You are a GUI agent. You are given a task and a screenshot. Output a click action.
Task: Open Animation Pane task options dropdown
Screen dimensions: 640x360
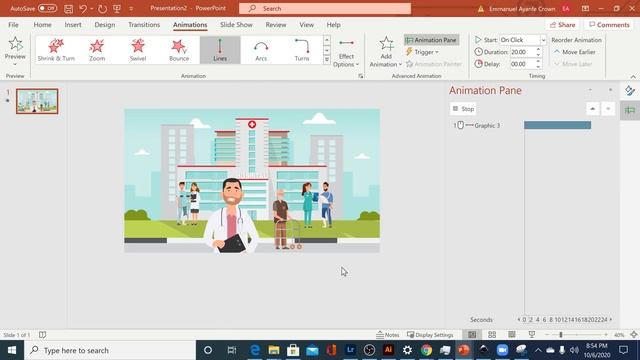coord(590,90)
